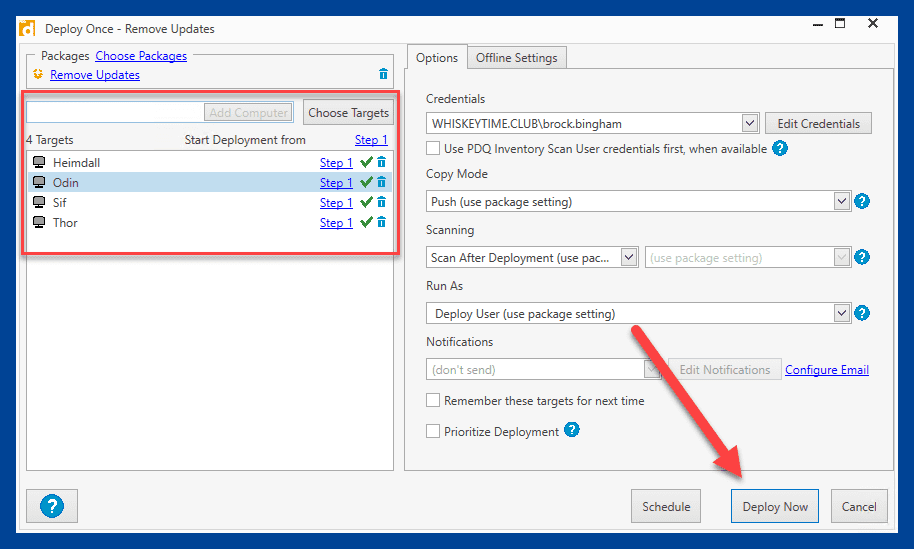Open the Remove Updates package link
This screenshot has width=914, height=549.
(95, 75)
